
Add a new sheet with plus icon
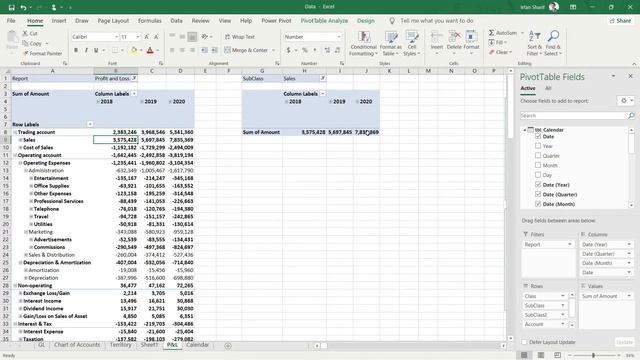pos(228,346)
